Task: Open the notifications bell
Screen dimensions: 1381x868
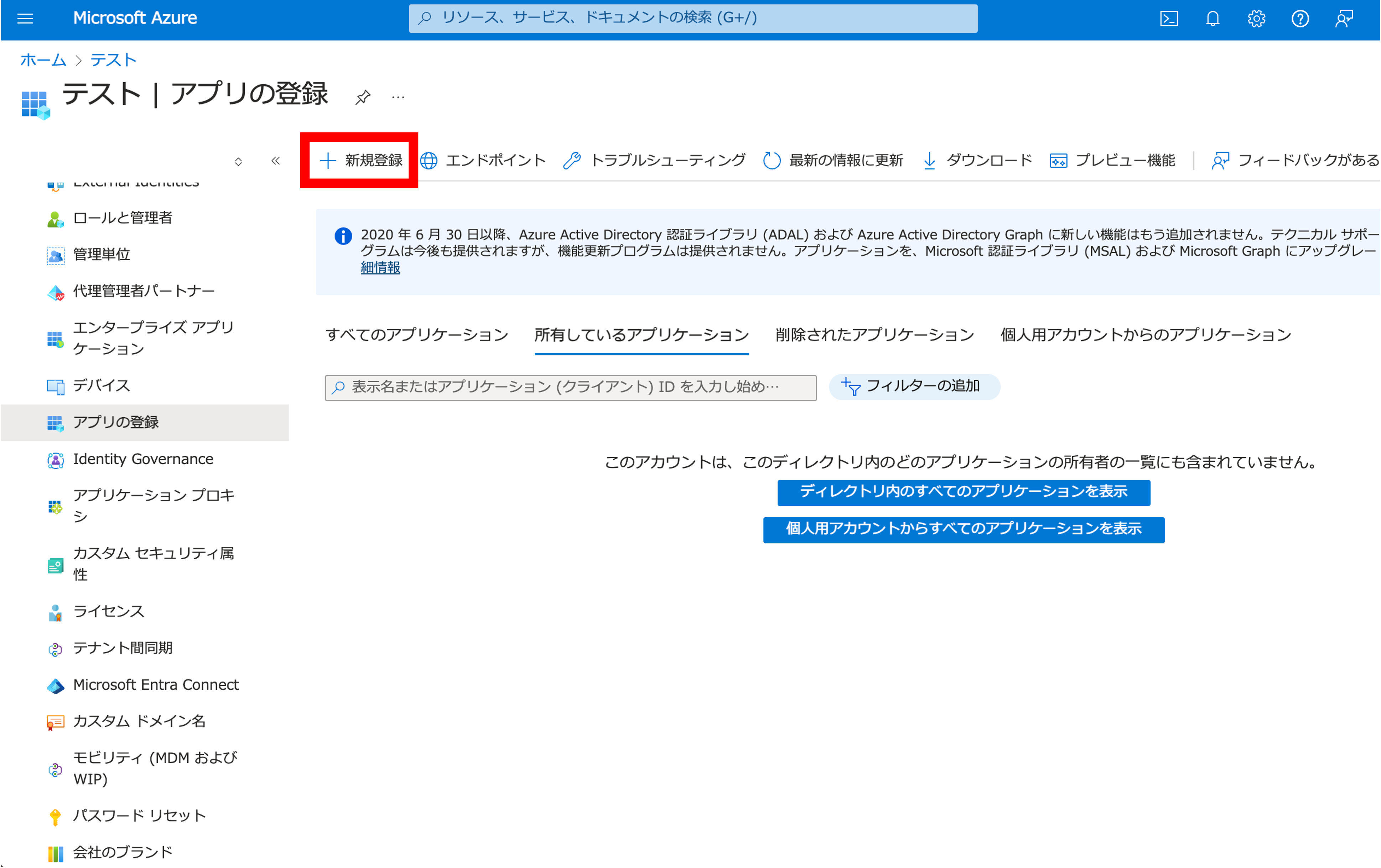Action: (1213, 19)
